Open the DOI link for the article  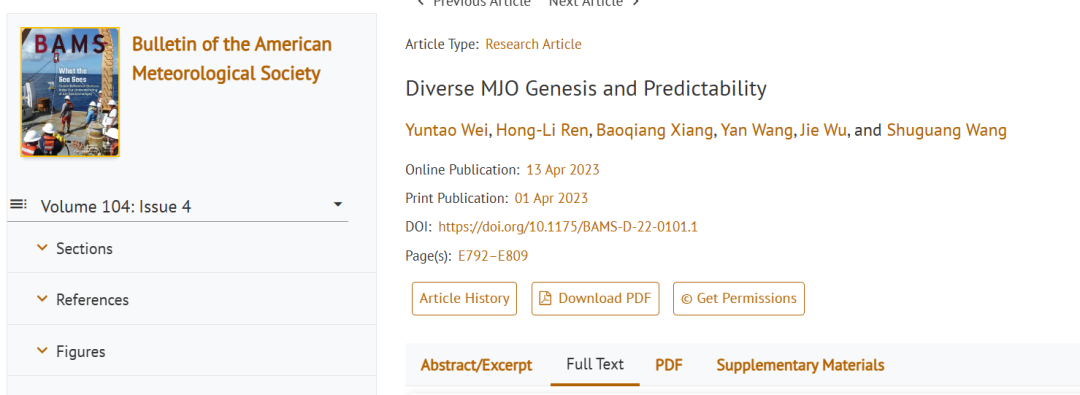point(568,227)
